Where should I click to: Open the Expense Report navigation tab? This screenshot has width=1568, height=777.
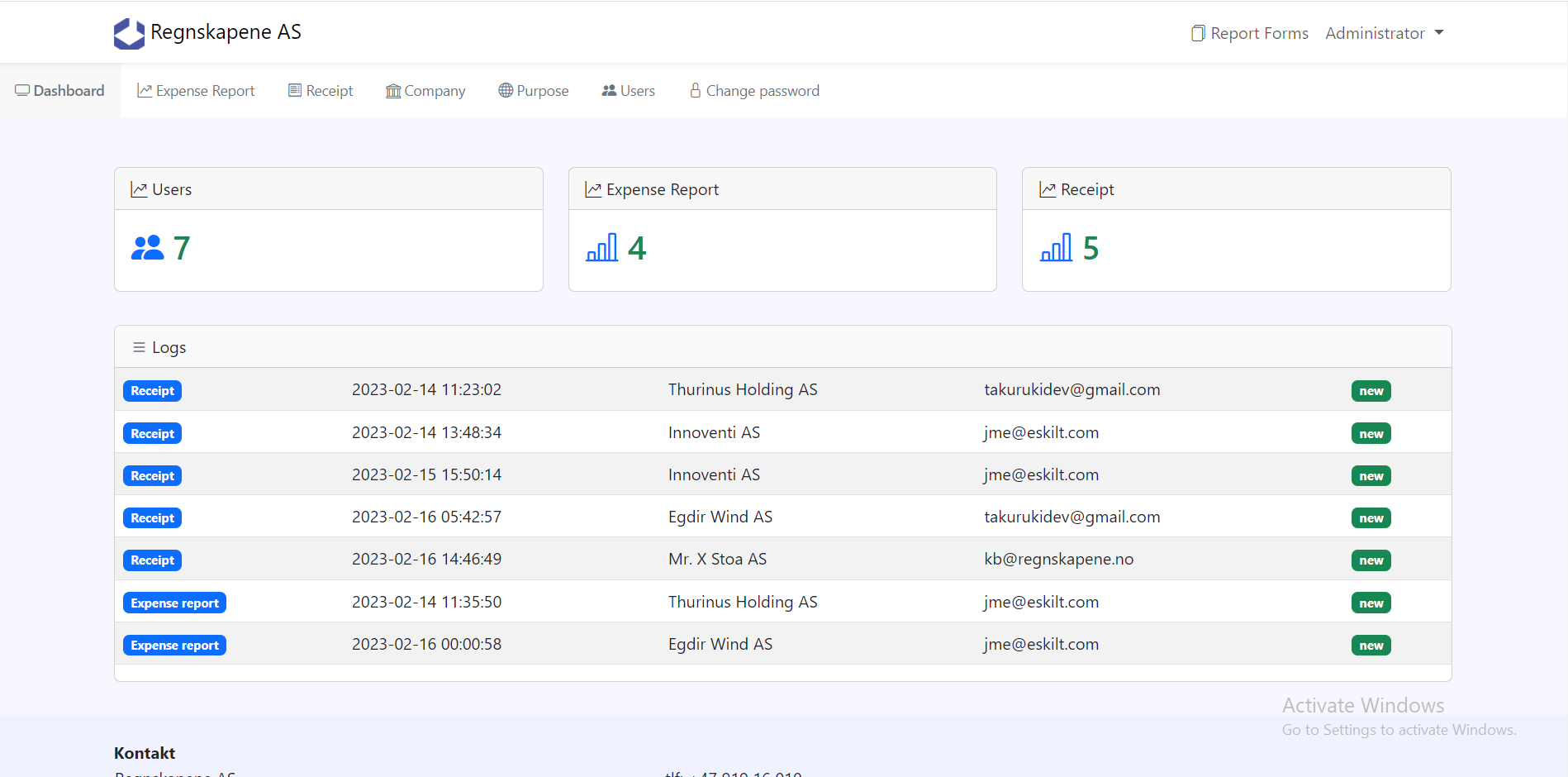(x=197, y=91)
